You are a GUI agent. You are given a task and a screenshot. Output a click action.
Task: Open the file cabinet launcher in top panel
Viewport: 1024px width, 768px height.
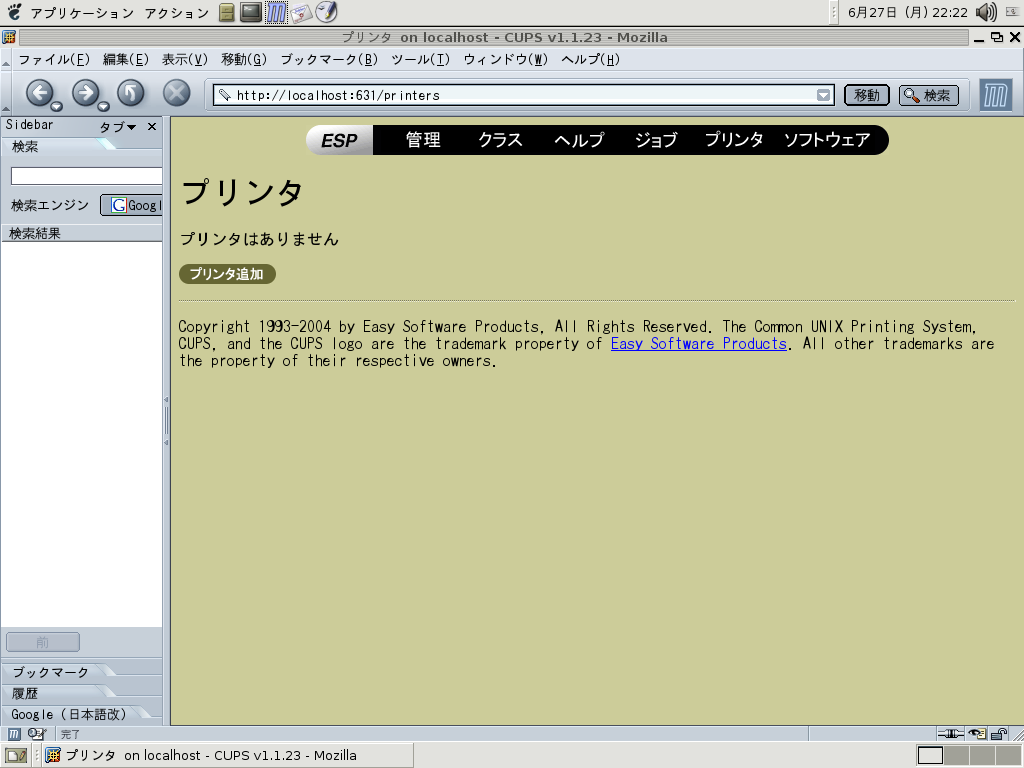click(227, 12)
